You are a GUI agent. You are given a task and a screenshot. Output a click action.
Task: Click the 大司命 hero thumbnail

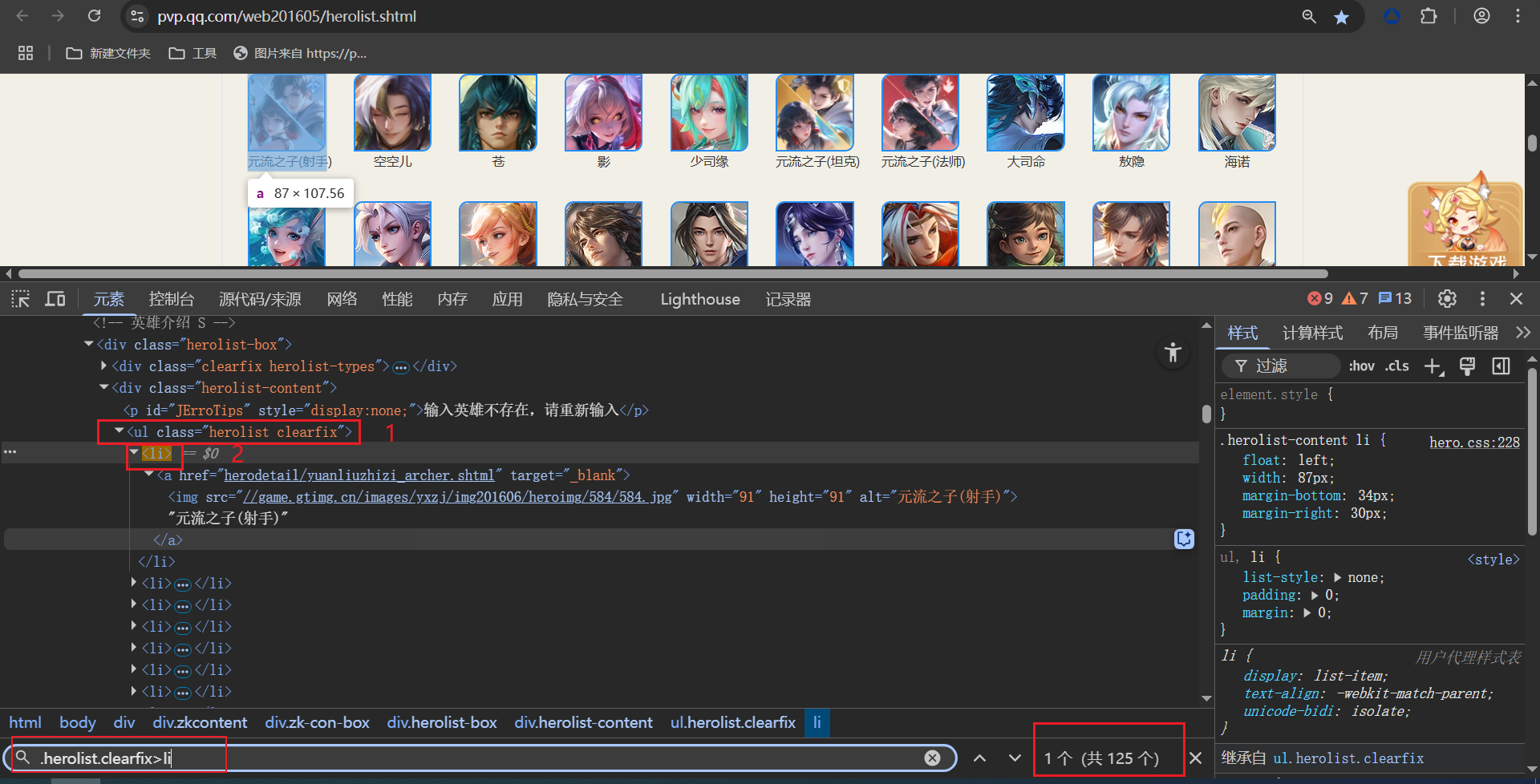point(1026,112)
